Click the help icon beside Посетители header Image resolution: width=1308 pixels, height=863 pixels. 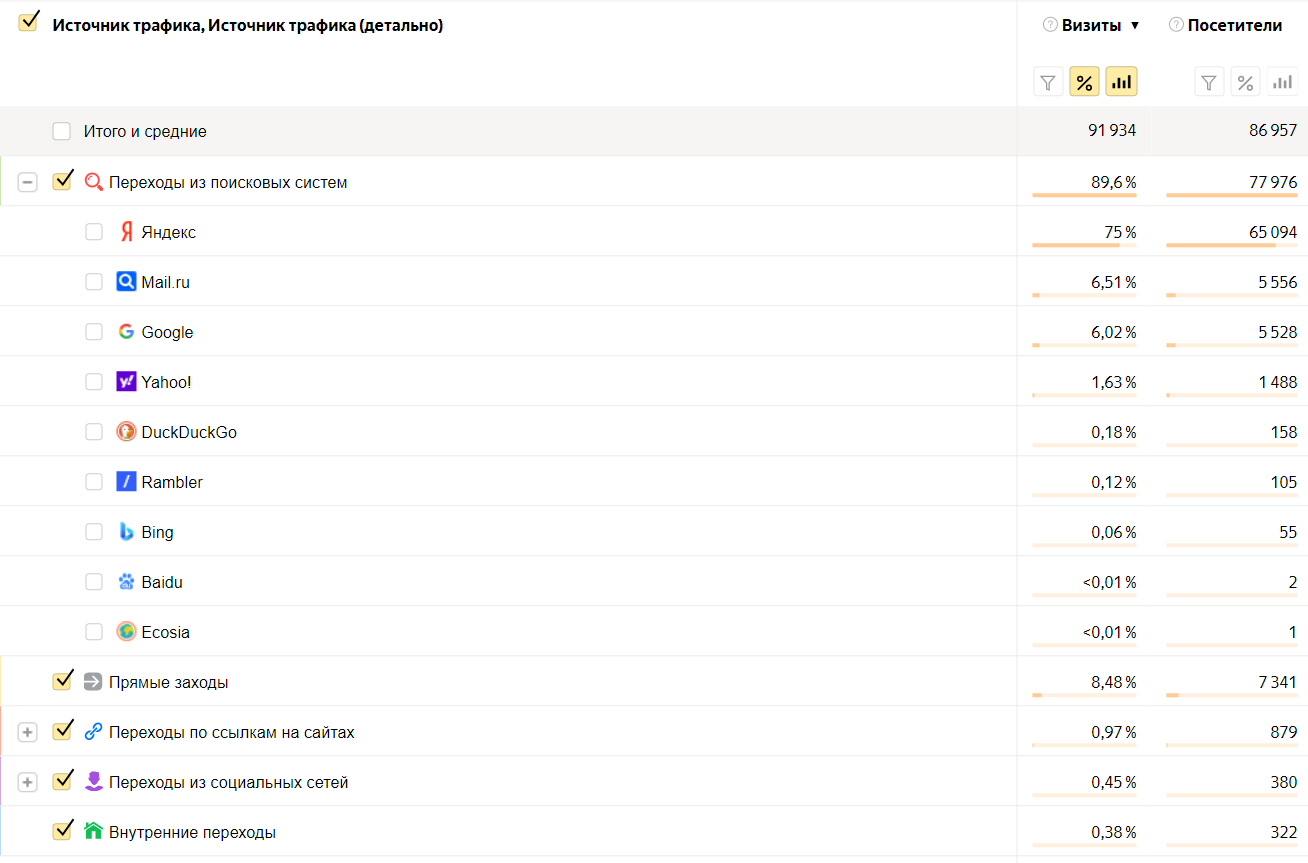(1176, 25)
